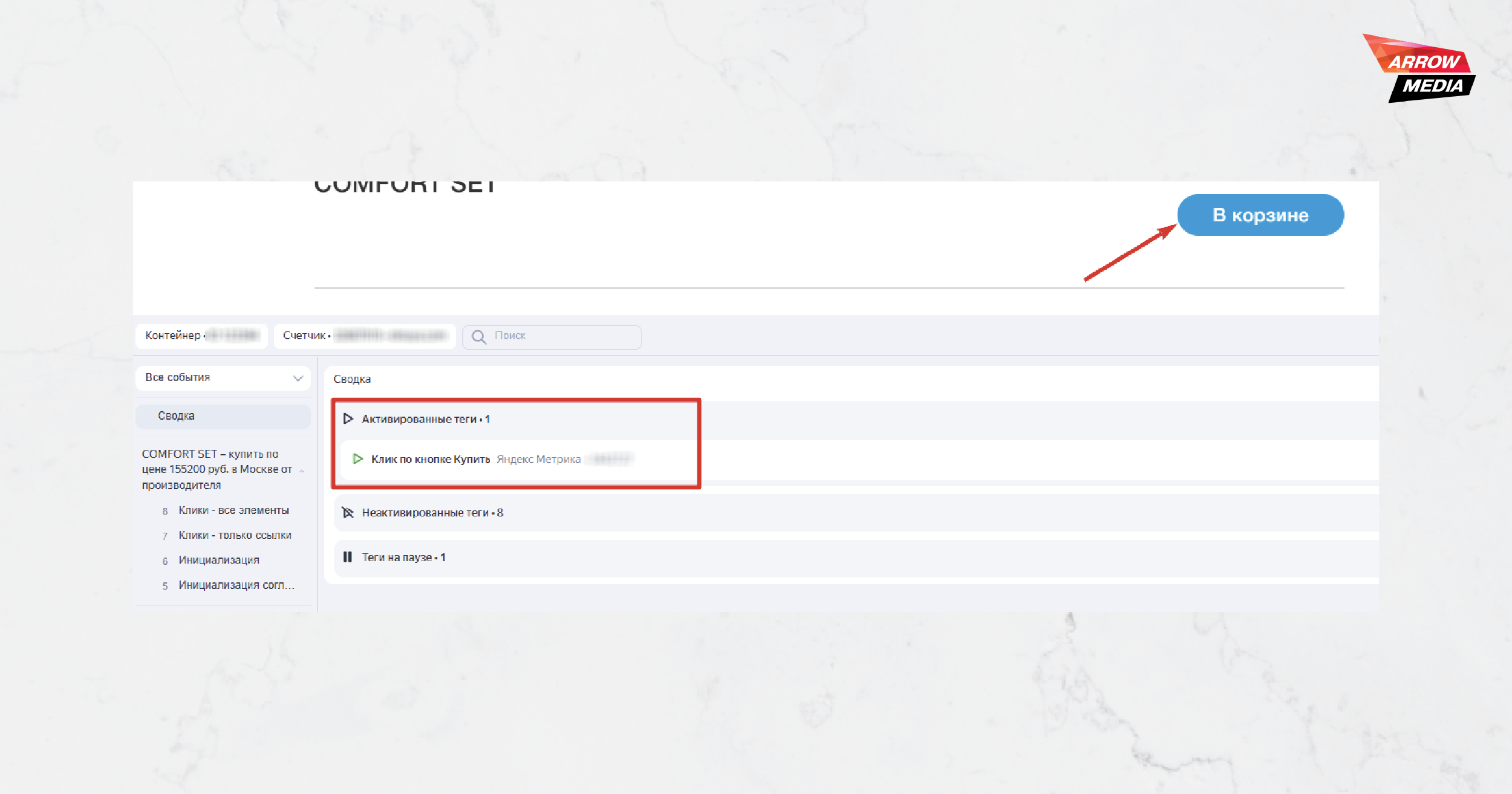Open the «Клик по кнопке Купить» tag
The width and height of the screenshot is (1512, 794).
point(430,460)
